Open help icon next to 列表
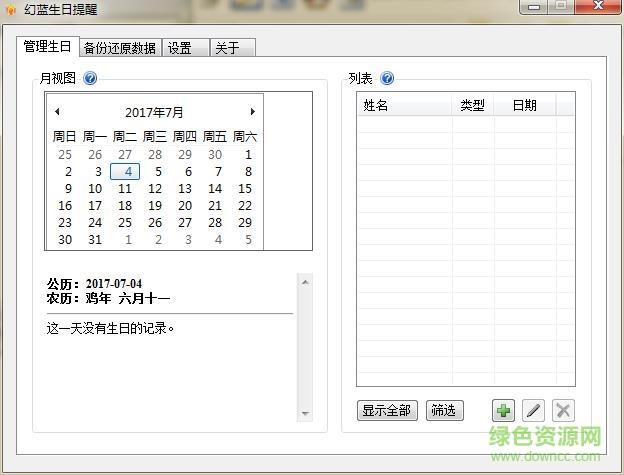 click(387, 78)
